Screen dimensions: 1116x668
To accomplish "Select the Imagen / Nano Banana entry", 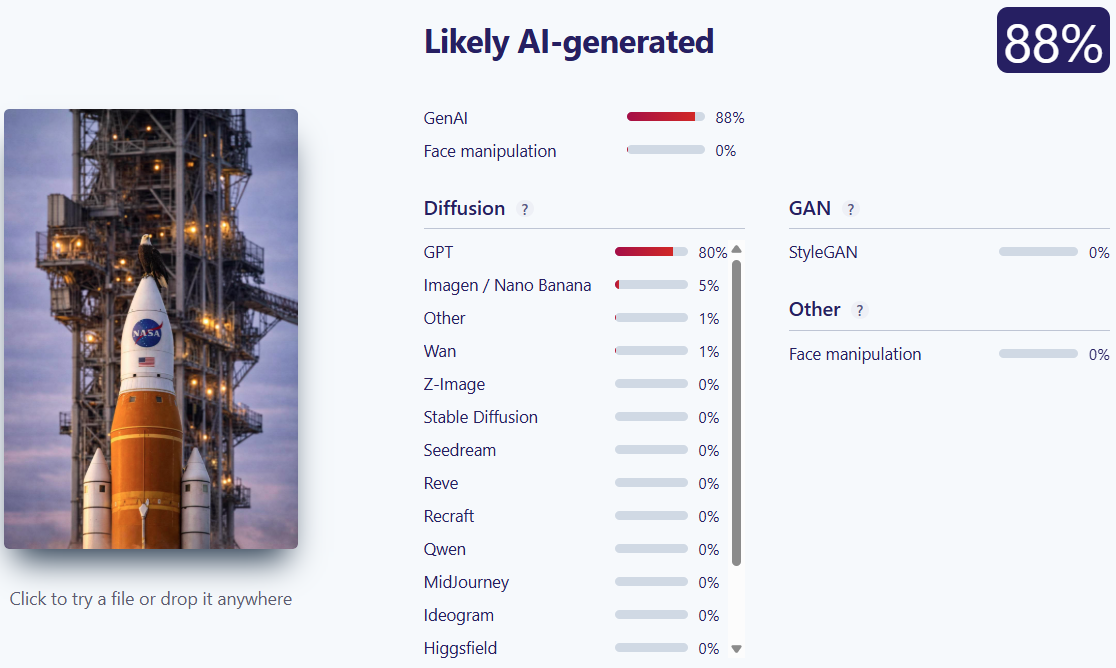I will point(507,285).
